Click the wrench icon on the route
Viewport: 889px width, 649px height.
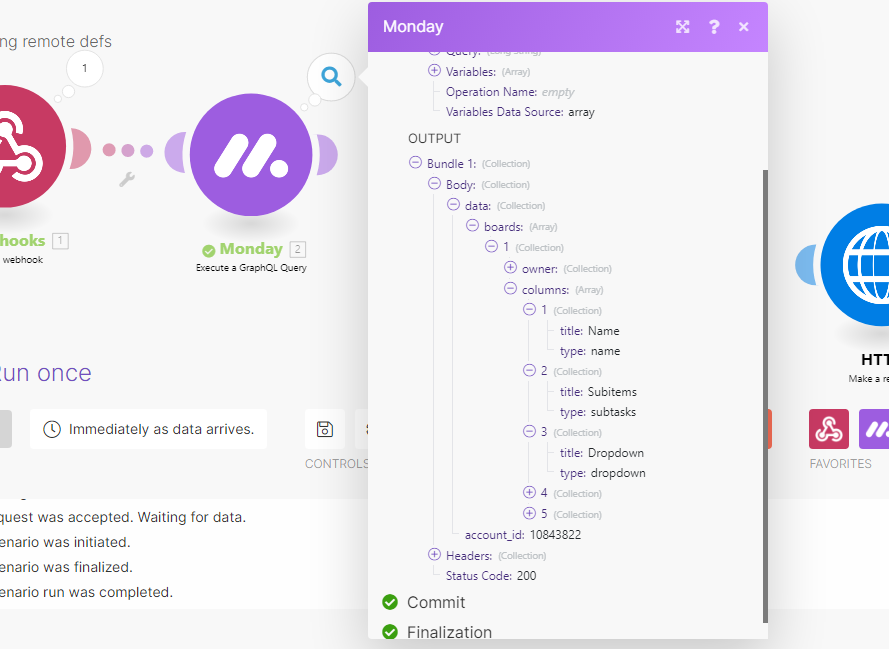click(x=127, y=179)
